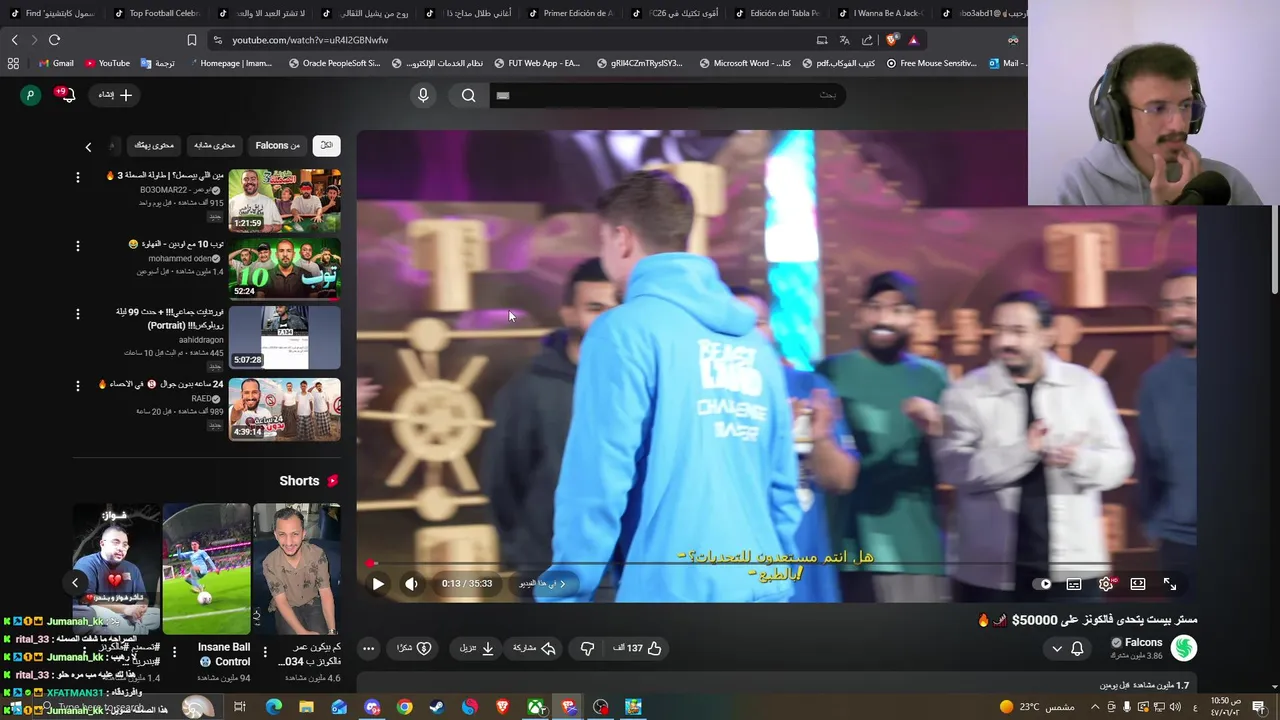Switch to Top Football Celebr tab
The image size is (1280, 720).
pyautogui.click(x=156, y=13)
